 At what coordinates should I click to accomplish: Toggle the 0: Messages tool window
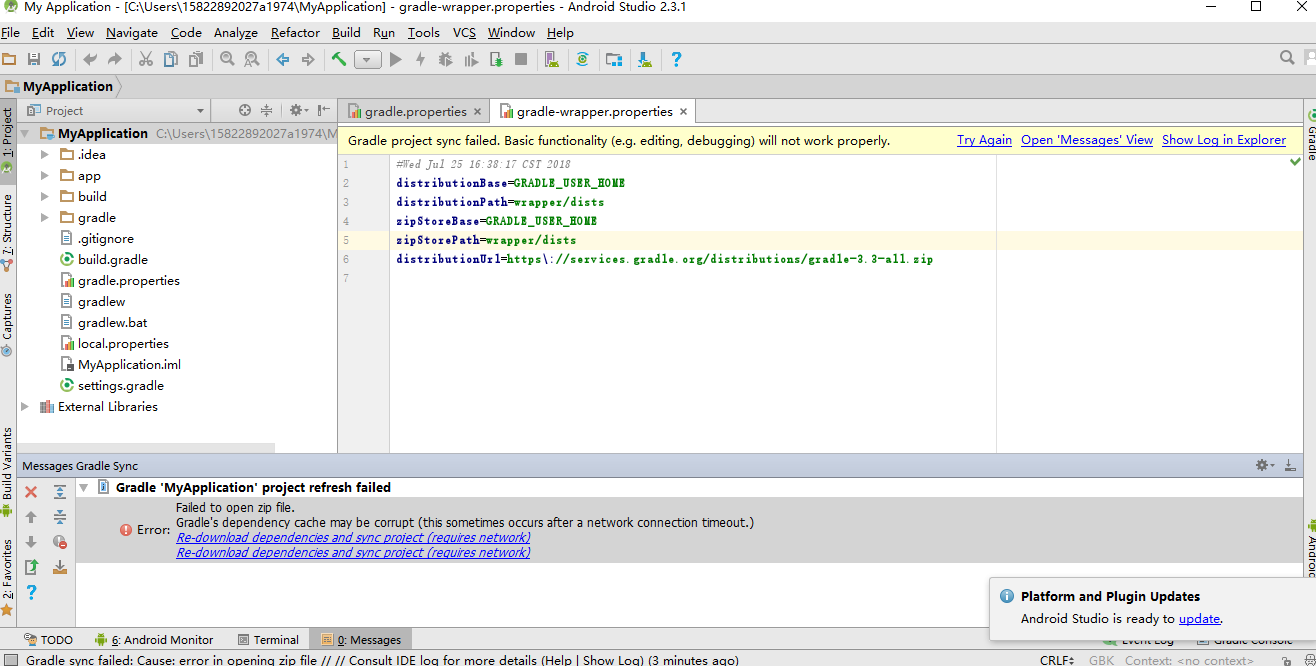tap(361, 639)
